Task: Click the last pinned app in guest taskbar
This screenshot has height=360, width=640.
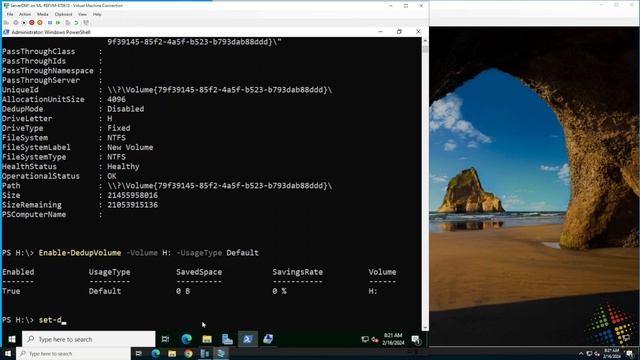Action: click(268, 339)
